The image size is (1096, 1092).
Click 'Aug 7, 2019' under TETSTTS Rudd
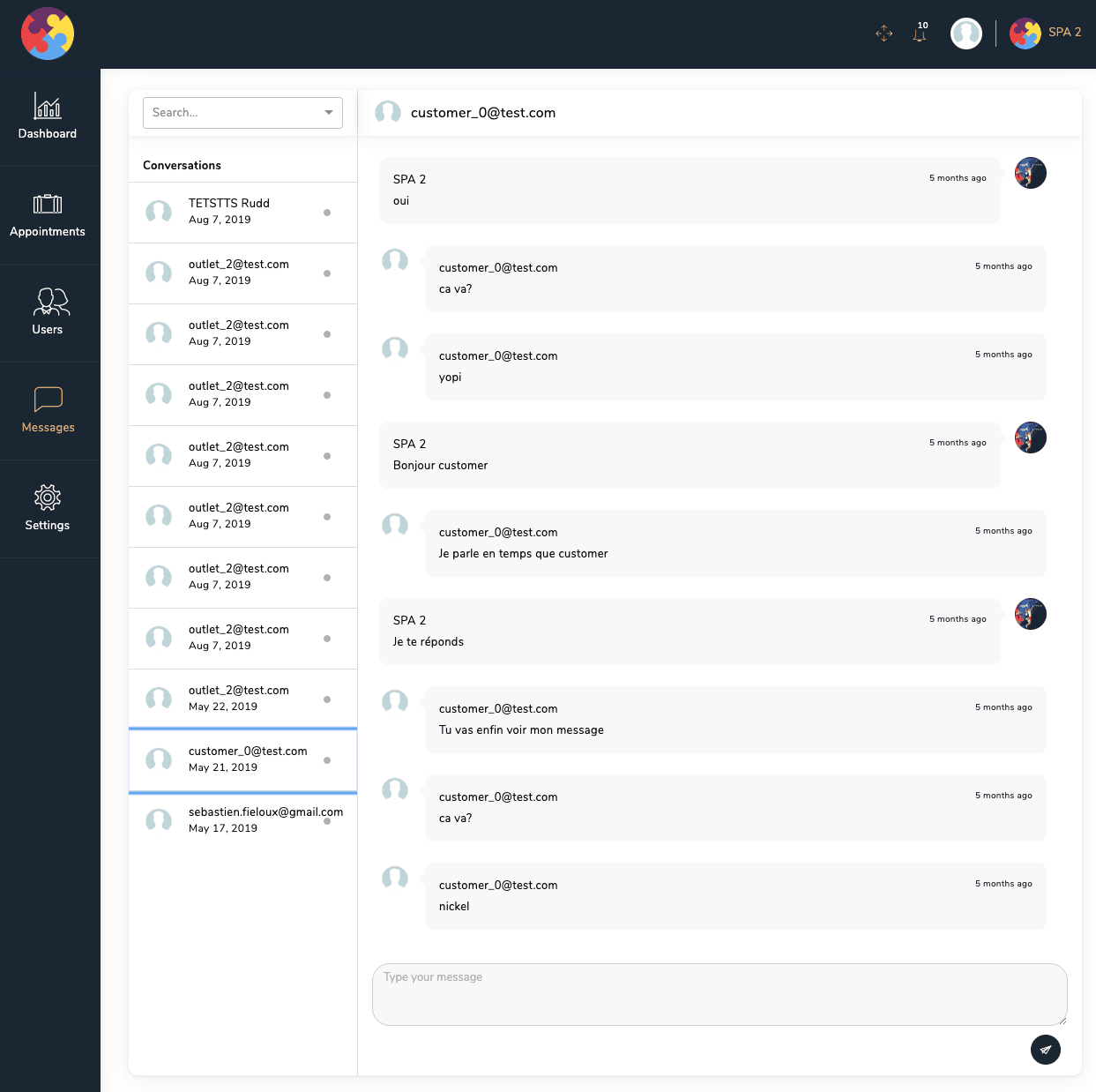(x=220, y=220)
